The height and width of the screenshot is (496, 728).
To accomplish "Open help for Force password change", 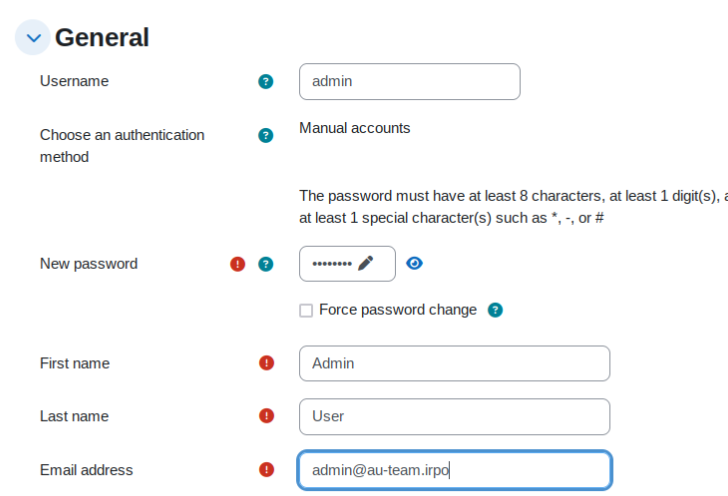I will pyautogui.click(x=495, y=310).
